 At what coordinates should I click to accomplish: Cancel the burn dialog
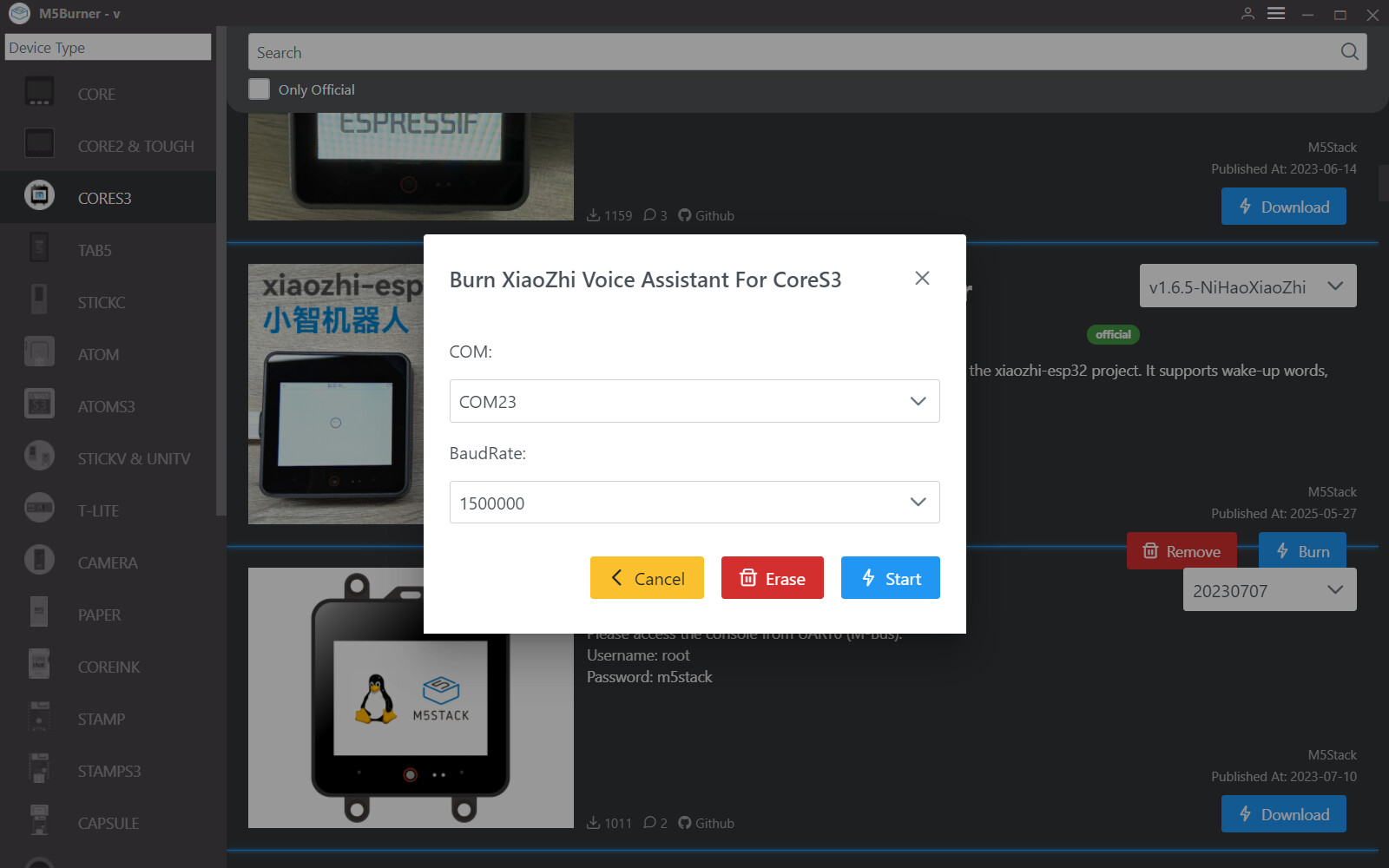pos(647,578)
